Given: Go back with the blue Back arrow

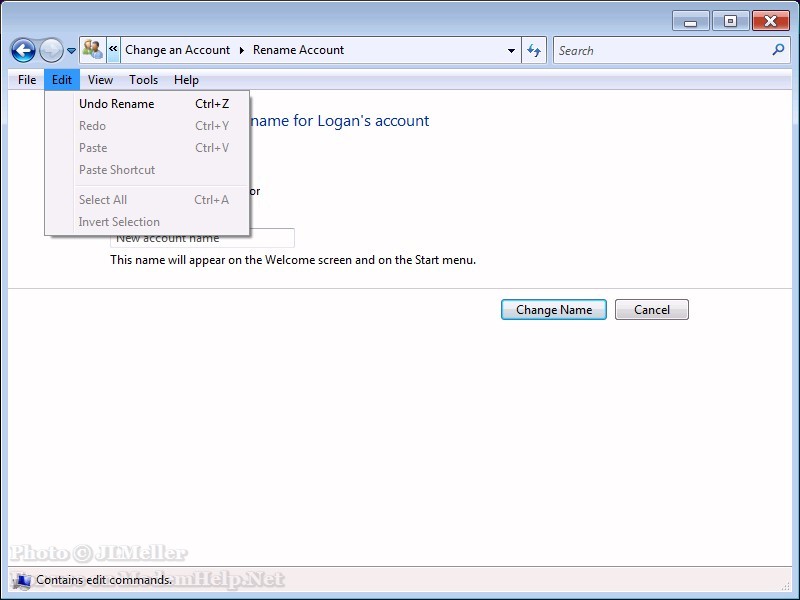Looking at the screenshot, I should 23,51.
